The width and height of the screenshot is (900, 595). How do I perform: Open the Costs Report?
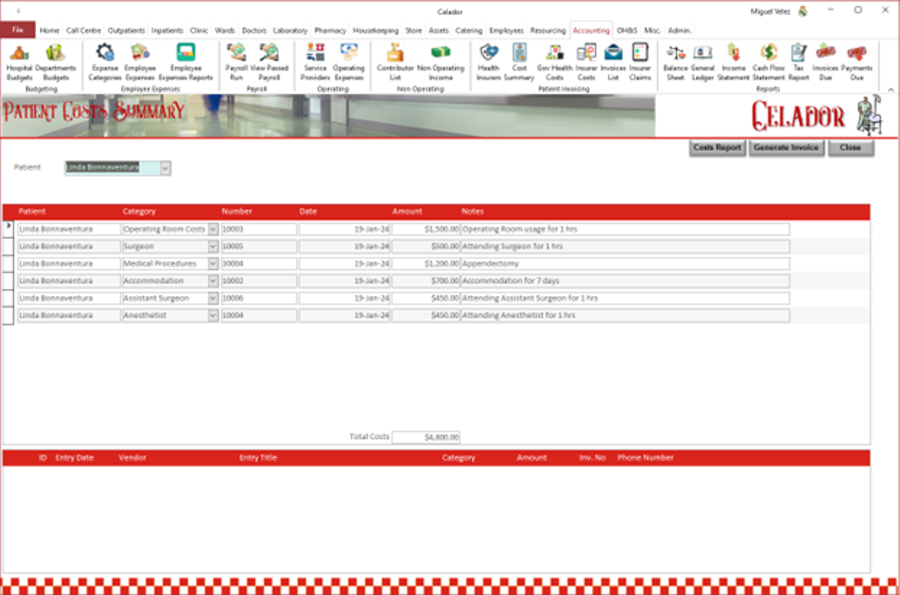pyautogui.click(x=716, y=147)
